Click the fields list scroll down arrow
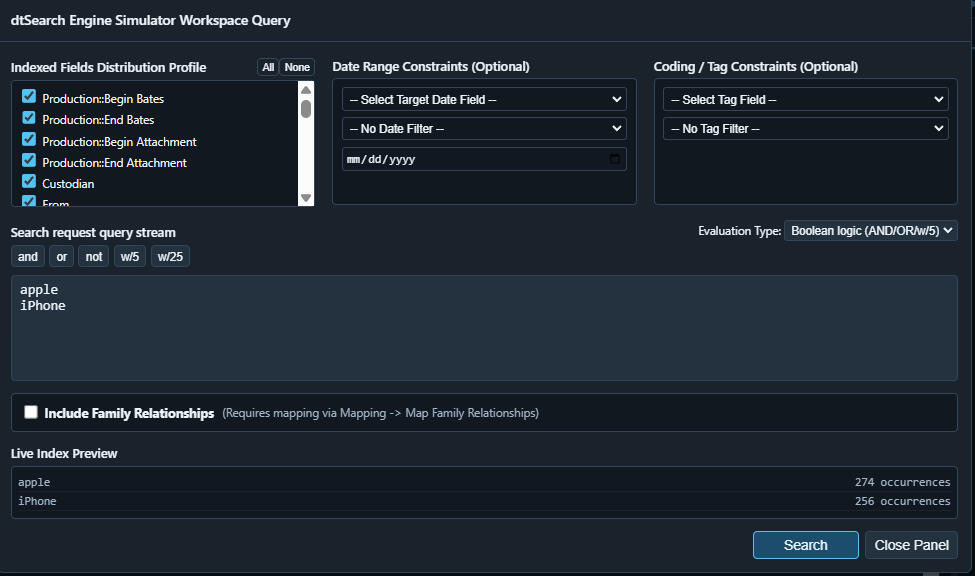The image size is (975, 576). 306,198
